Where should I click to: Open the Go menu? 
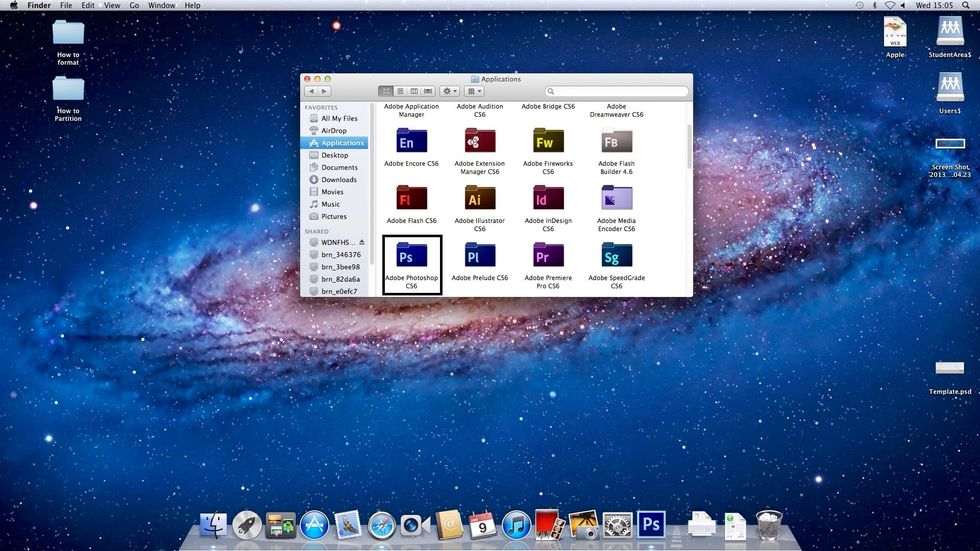tap(134, 5)
